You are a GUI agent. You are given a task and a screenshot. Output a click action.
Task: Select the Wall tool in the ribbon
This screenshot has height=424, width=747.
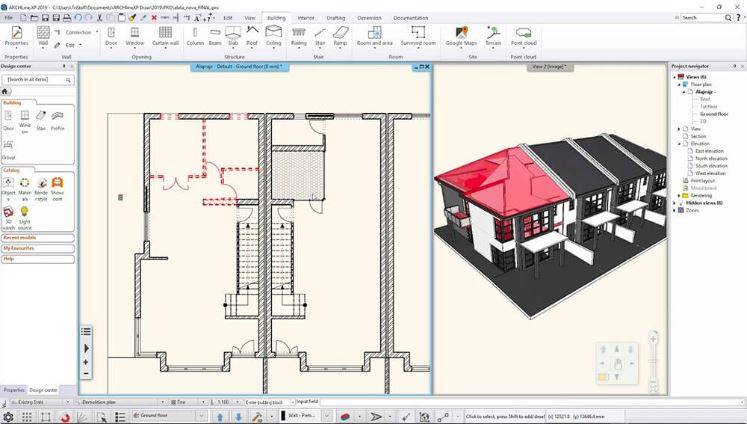pos(43,36)
